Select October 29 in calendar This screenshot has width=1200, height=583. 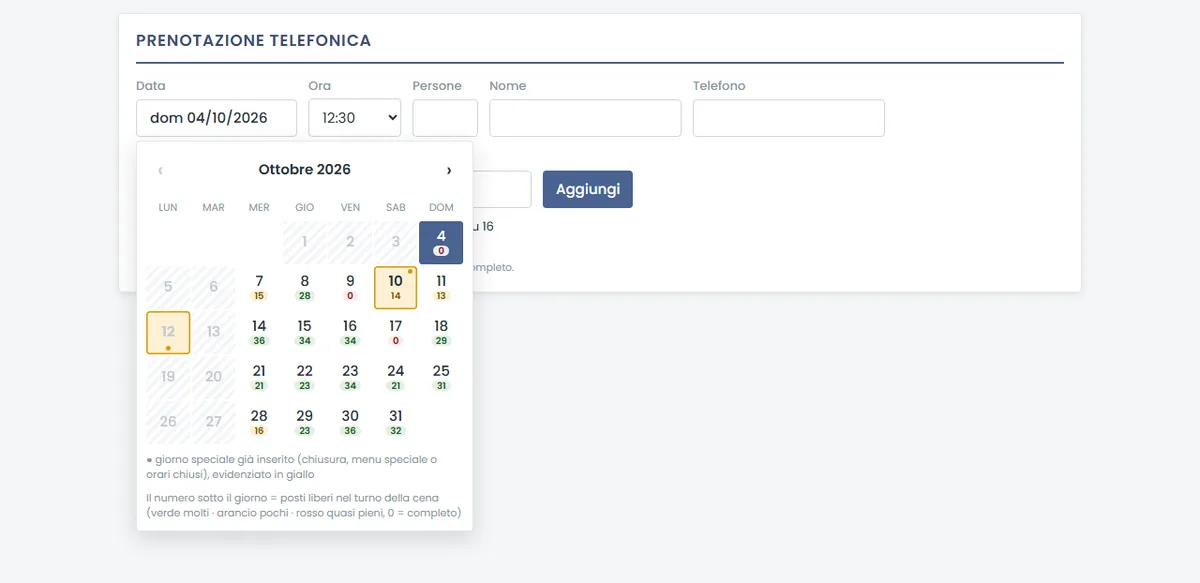point(305,422)
